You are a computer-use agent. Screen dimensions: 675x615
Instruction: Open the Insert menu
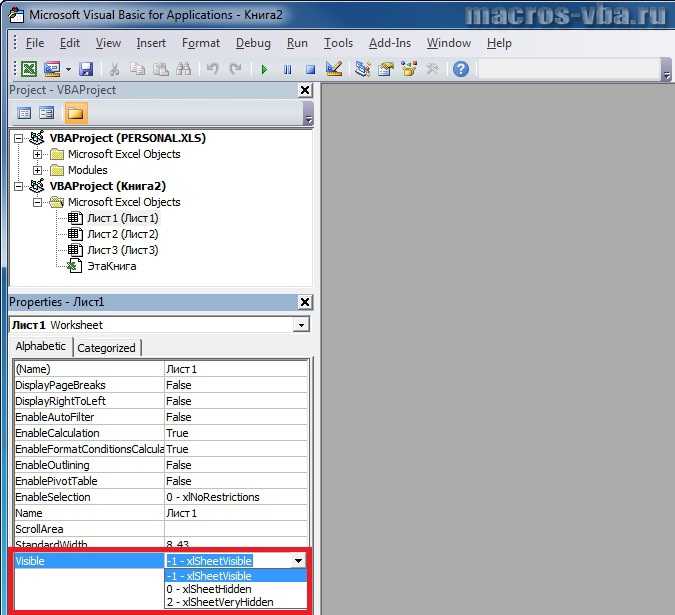pos(151,43)
